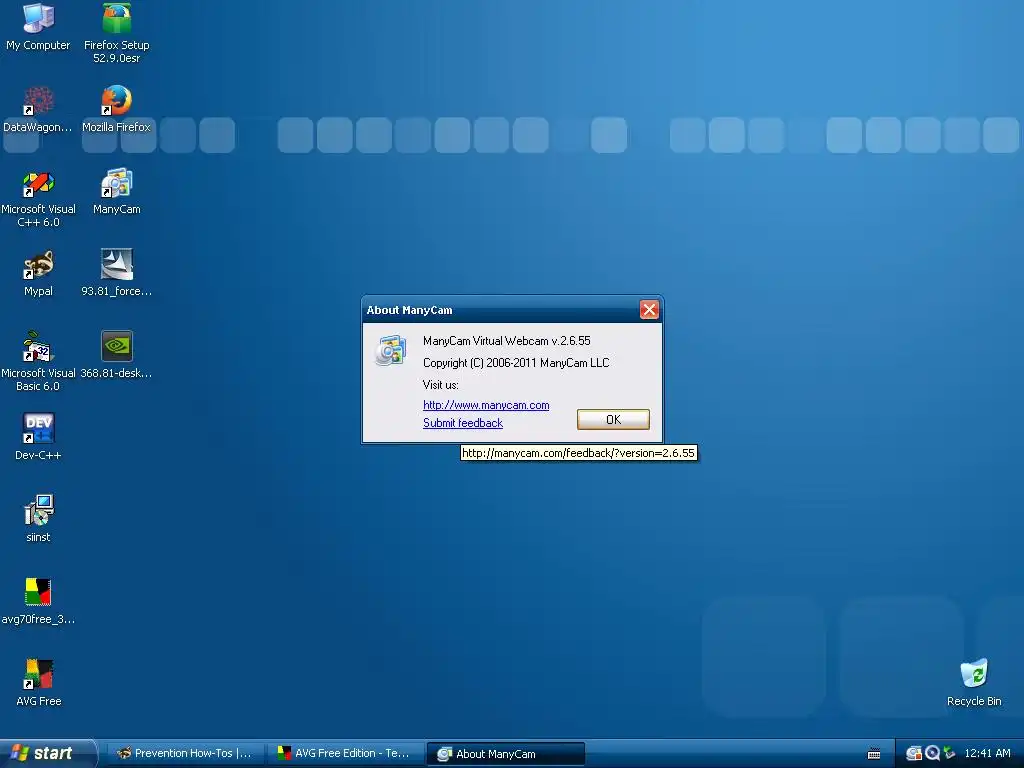Switch to AVG Free Edition taskbar window

coord(345,753)
